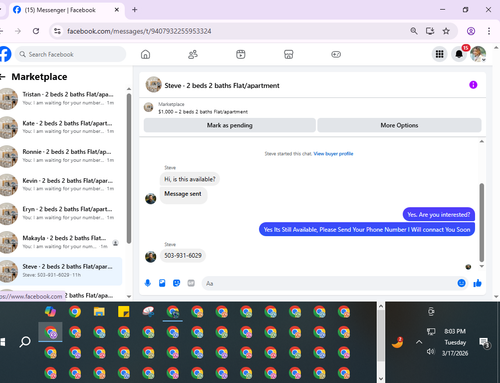Show hidden system tray icons

coord(419,342)
